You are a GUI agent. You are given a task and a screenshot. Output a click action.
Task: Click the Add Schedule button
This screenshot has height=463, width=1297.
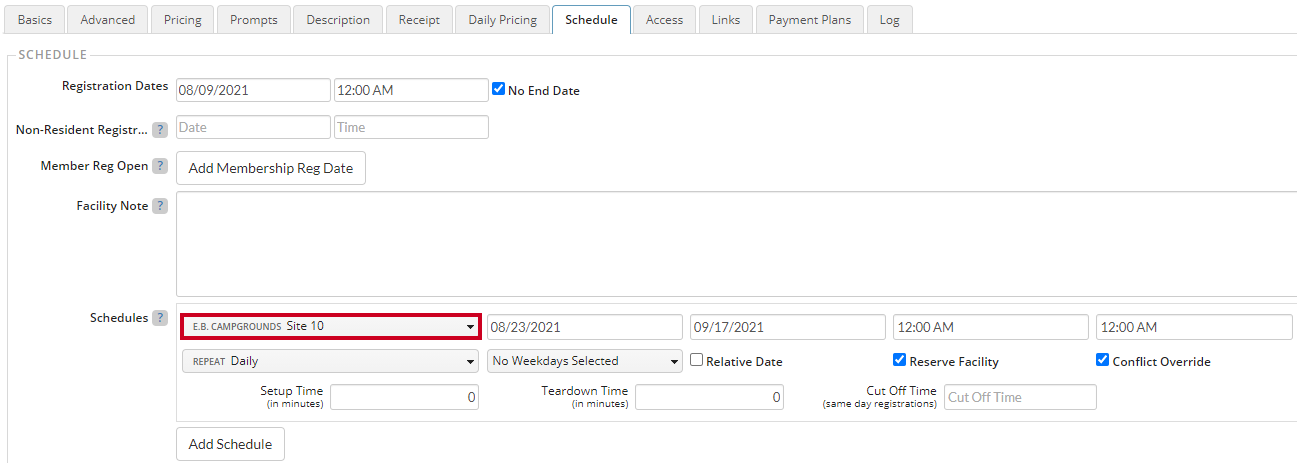click(230, 444)
